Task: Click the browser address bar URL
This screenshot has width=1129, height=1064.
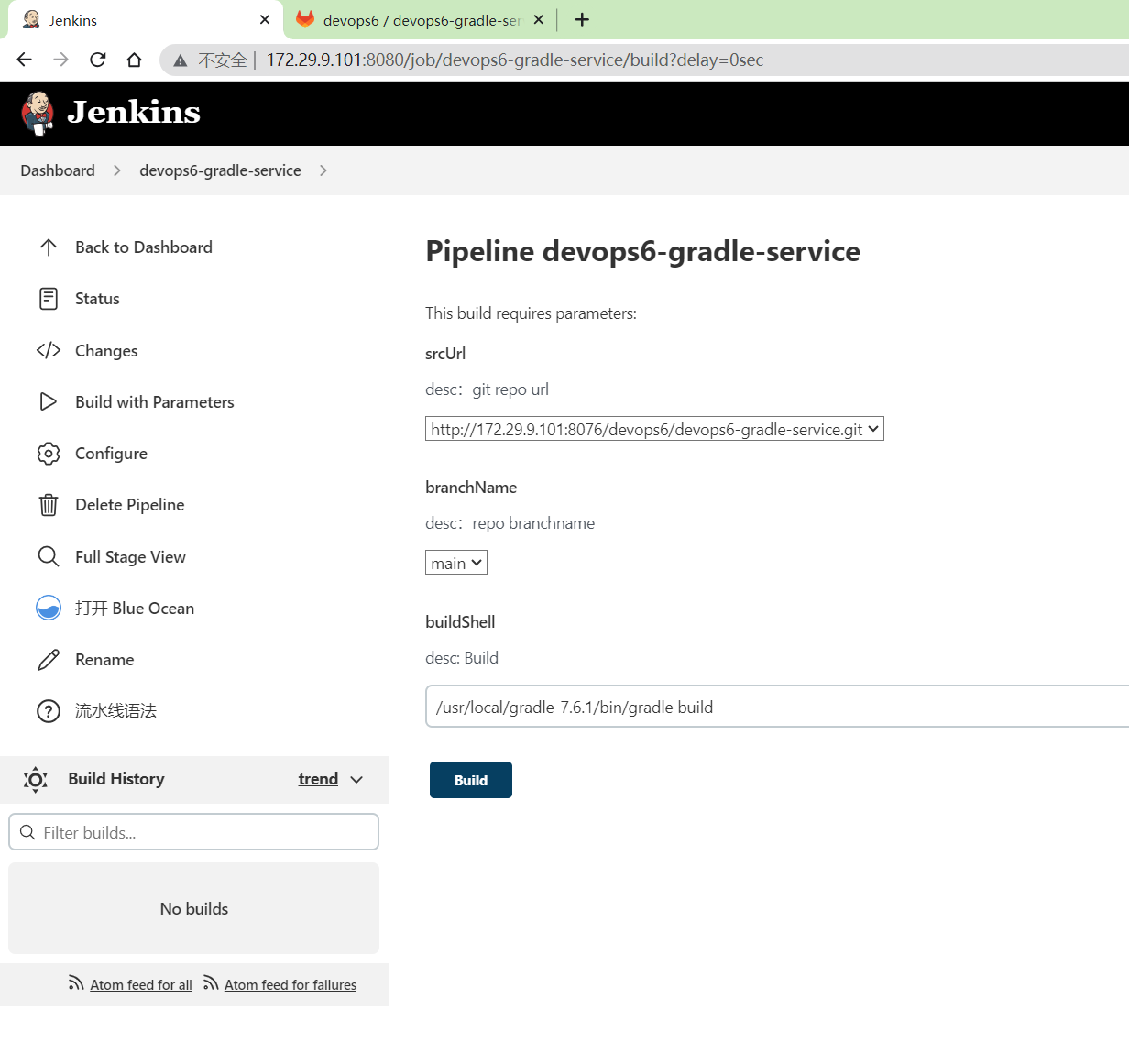Action: coord(515,60)
